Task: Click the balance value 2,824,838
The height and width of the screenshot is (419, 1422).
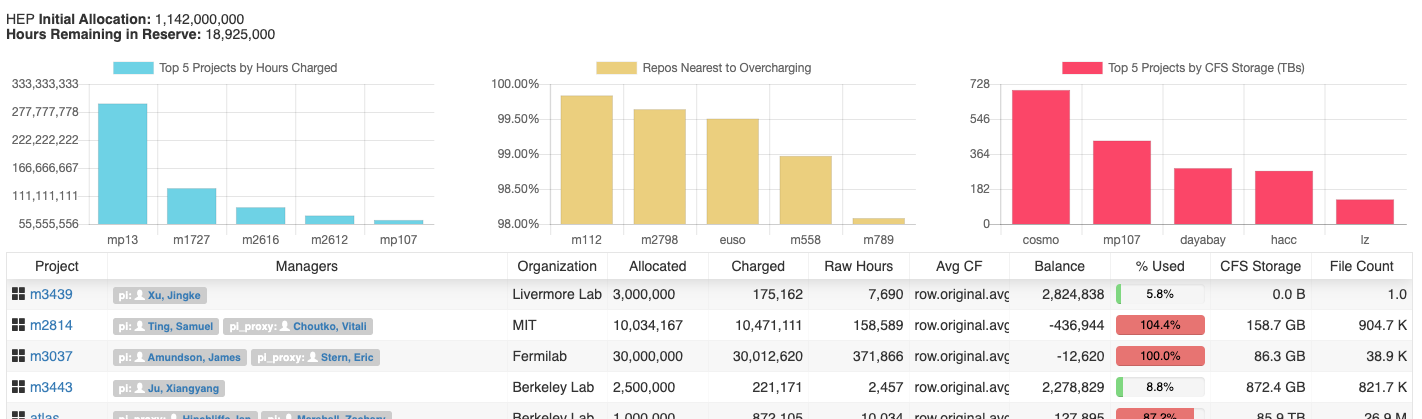Action: pos(1073,295)
